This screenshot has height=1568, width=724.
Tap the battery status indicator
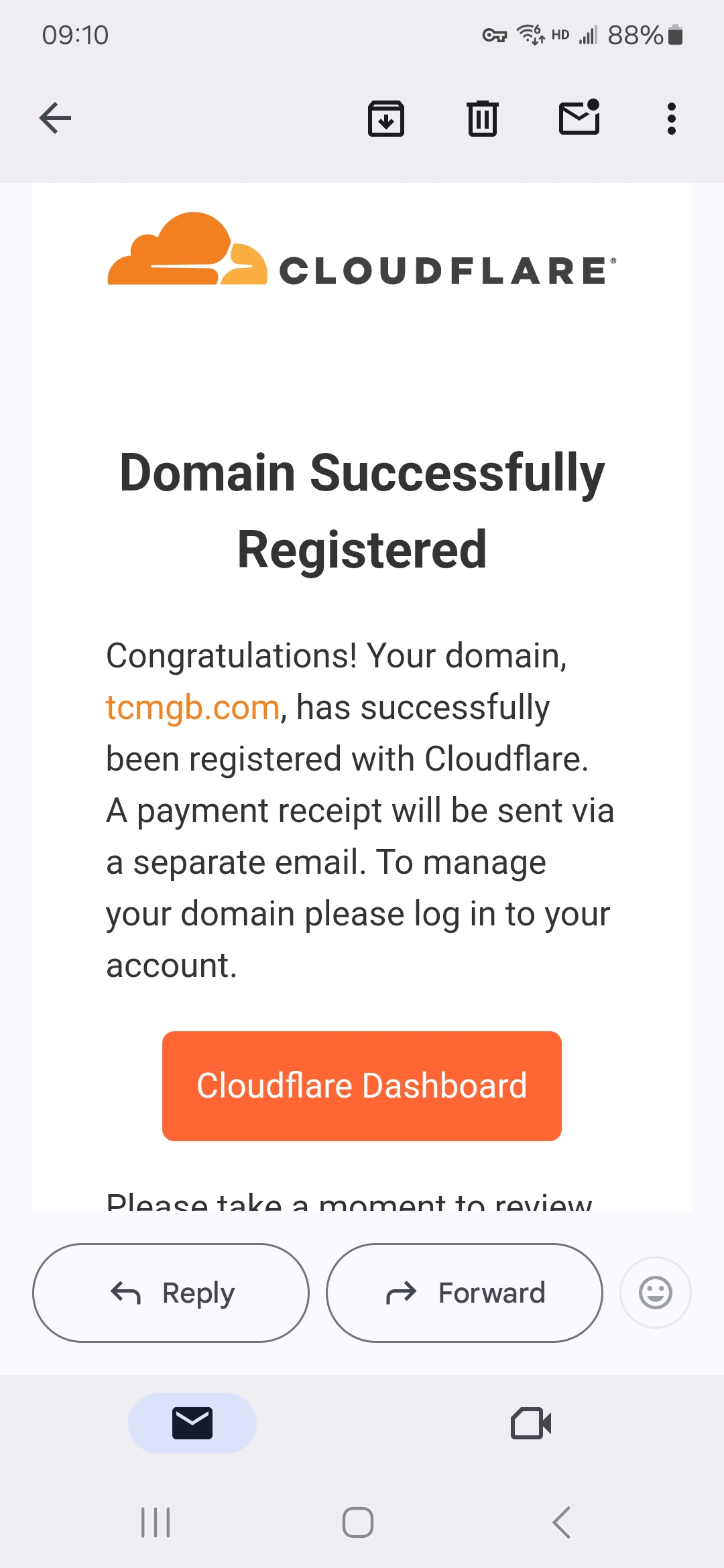tap(676, 35)
